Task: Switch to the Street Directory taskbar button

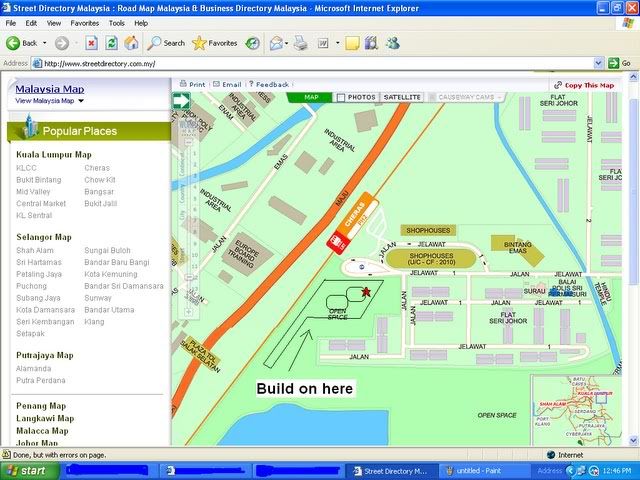Action: (391, 471)
